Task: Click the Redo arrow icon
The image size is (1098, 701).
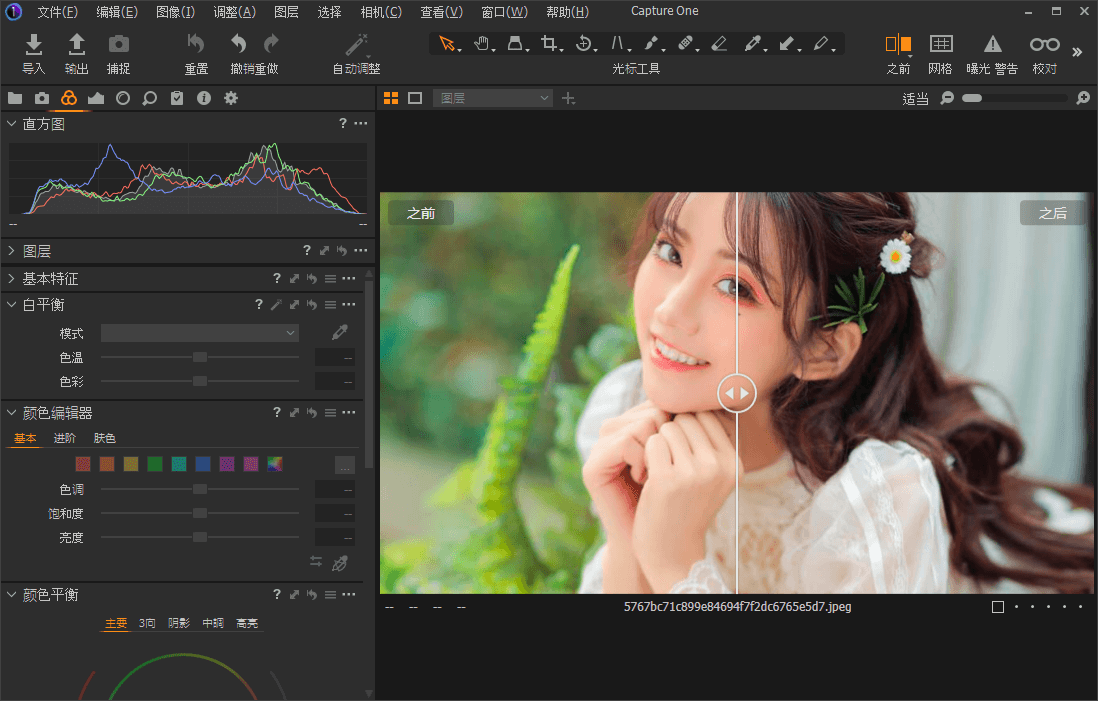Action: point(271,44)
